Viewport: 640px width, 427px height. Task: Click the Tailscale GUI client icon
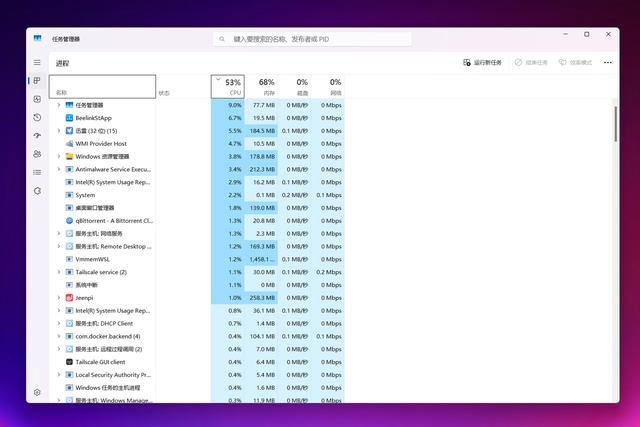[x=69, y=362]
